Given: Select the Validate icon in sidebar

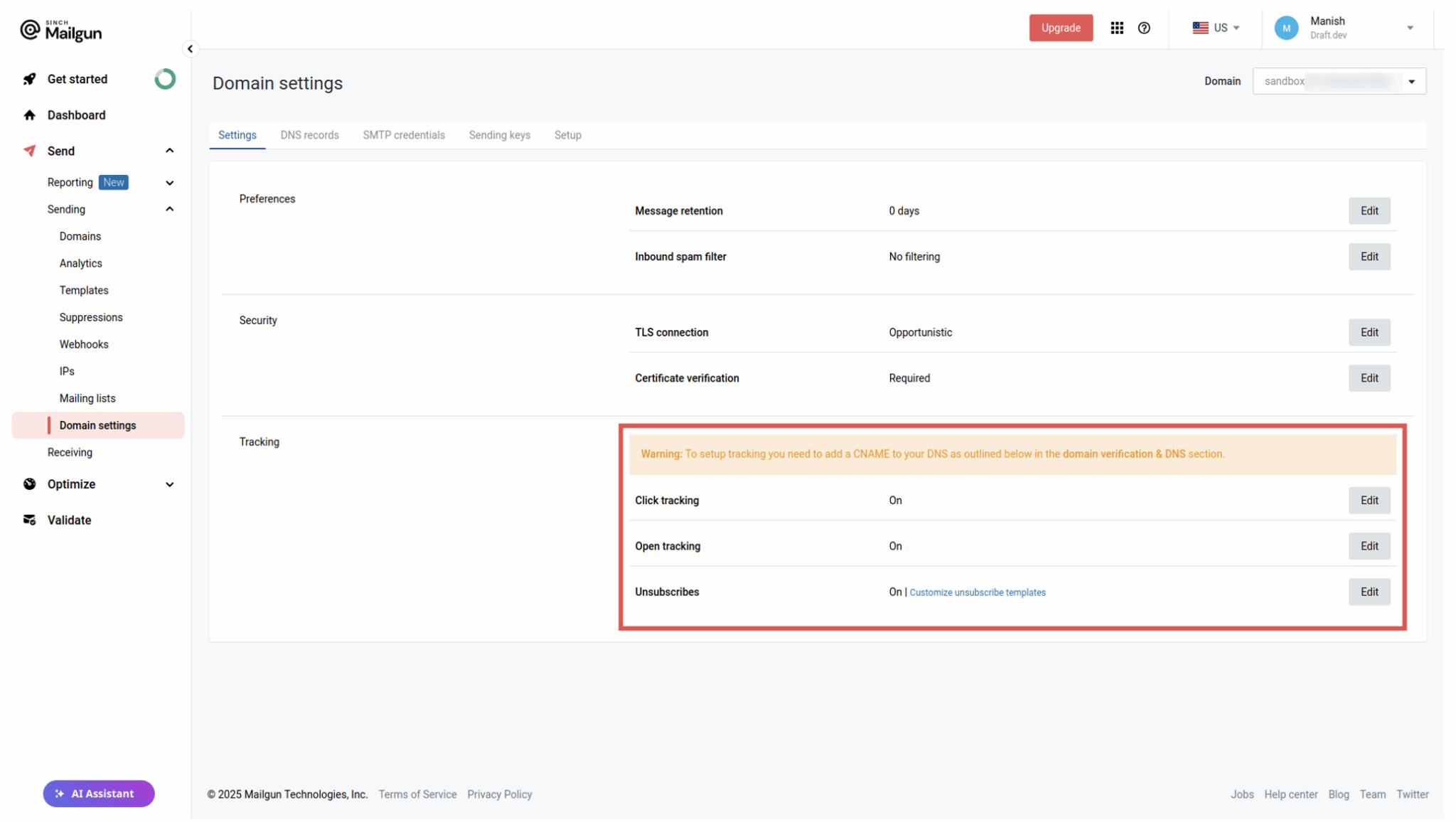Looking at the screenshot, I should click(x=29, y=519).
